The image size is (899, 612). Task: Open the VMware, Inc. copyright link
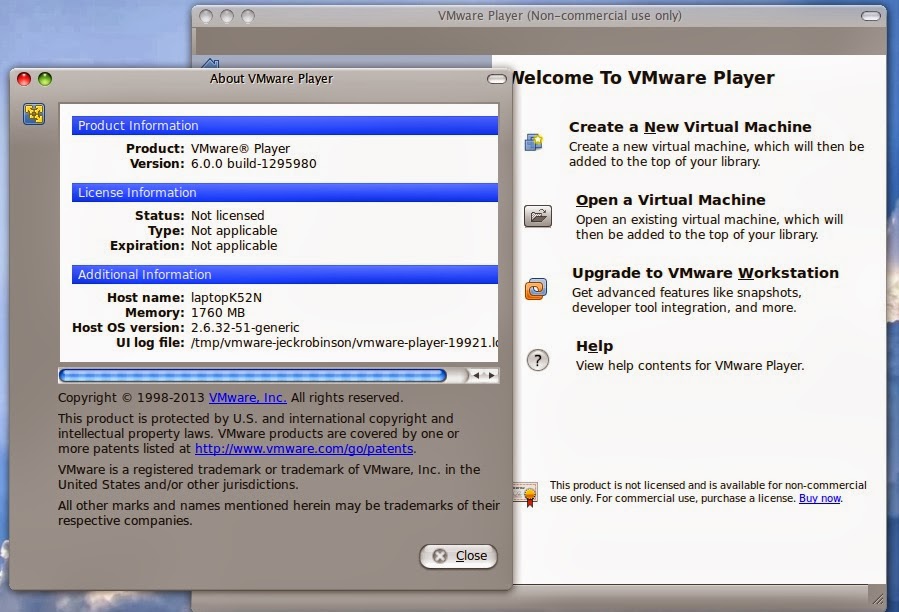coord(247,397)
